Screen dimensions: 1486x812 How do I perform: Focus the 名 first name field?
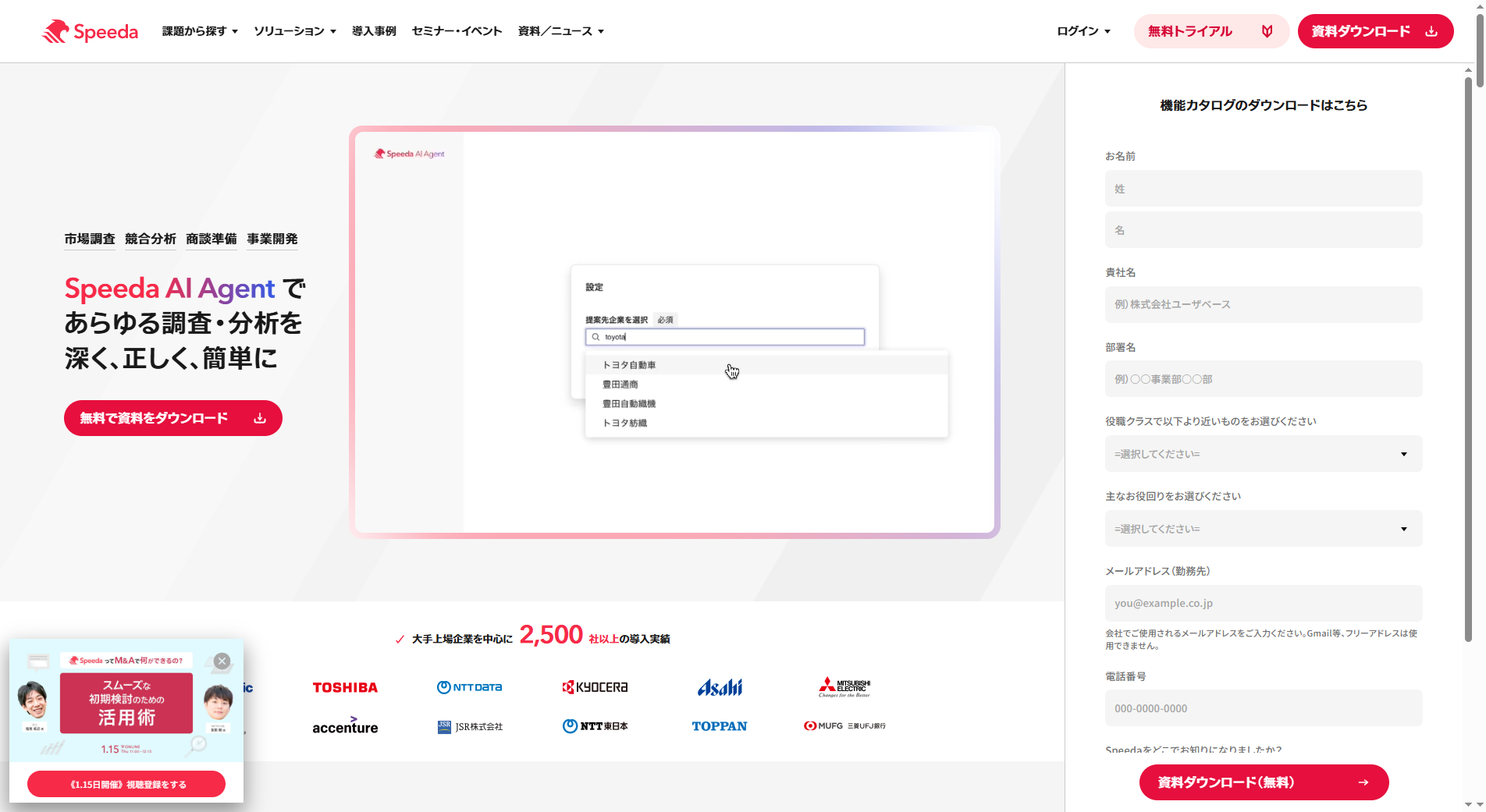(1264, 230)
